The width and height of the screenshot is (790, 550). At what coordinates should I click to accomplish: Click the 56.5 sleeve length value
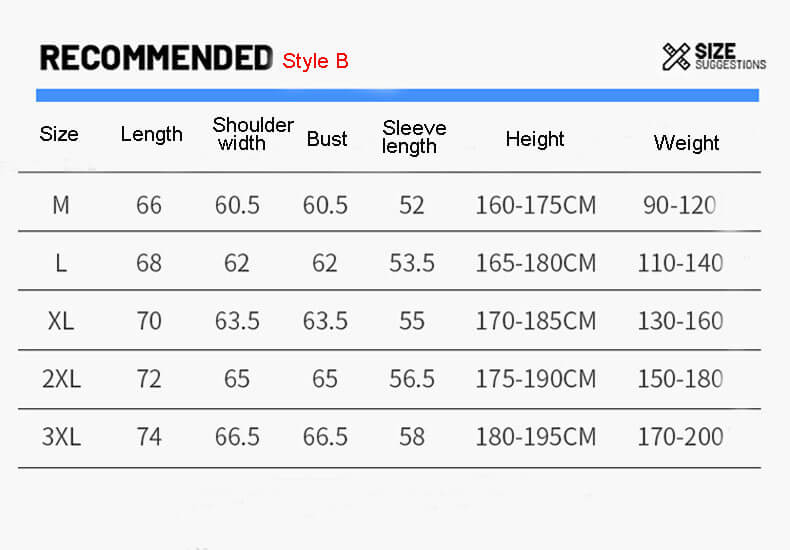click(412, 379)
